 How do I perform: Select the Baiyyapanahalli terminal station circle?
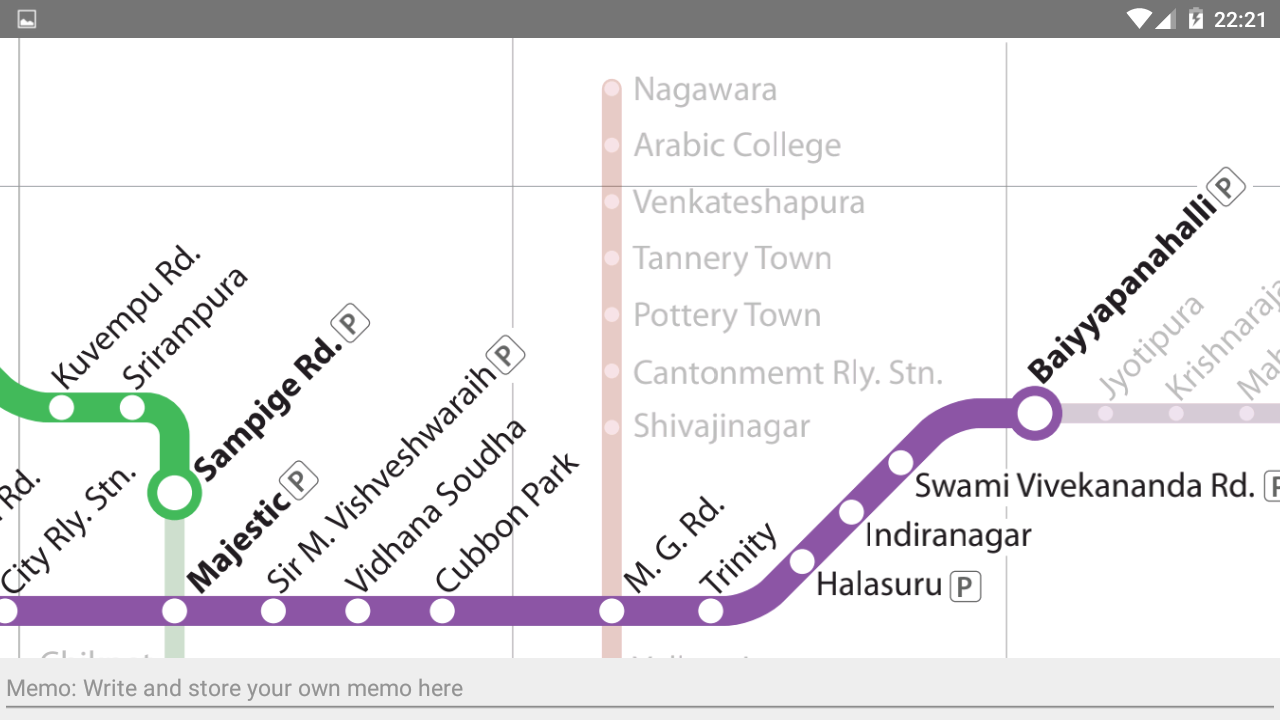click(x=1035, y=412)
